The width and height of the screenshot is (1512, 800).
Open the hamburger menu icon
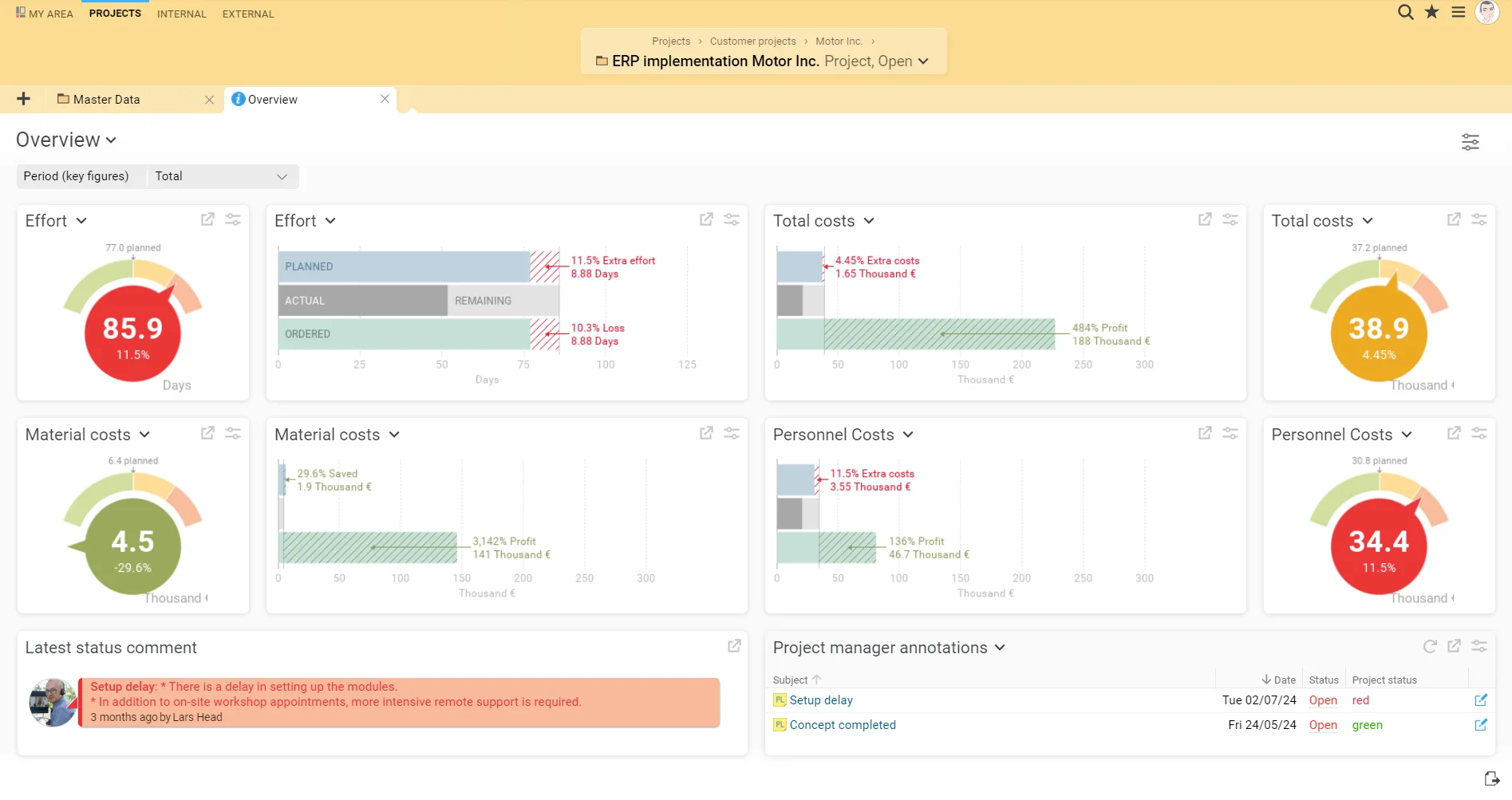coord(1458,12)
